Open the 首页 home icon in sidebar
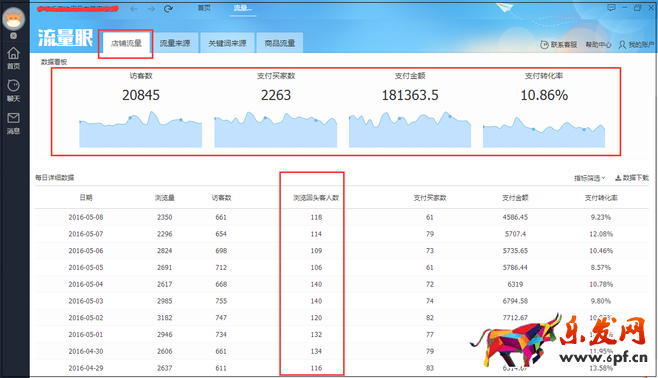 coord(13,53)
